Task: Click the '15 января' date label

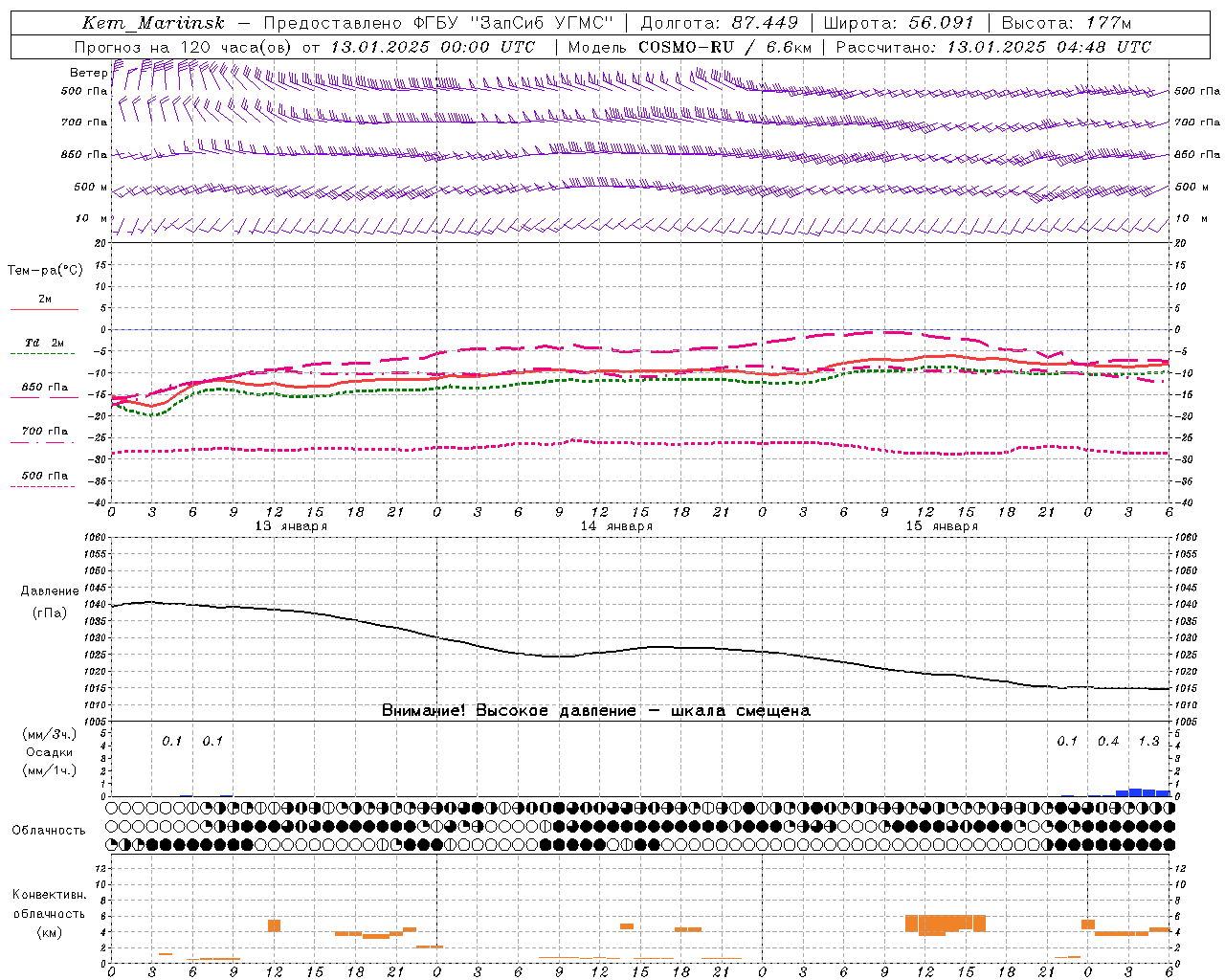Action: [942, 526]
